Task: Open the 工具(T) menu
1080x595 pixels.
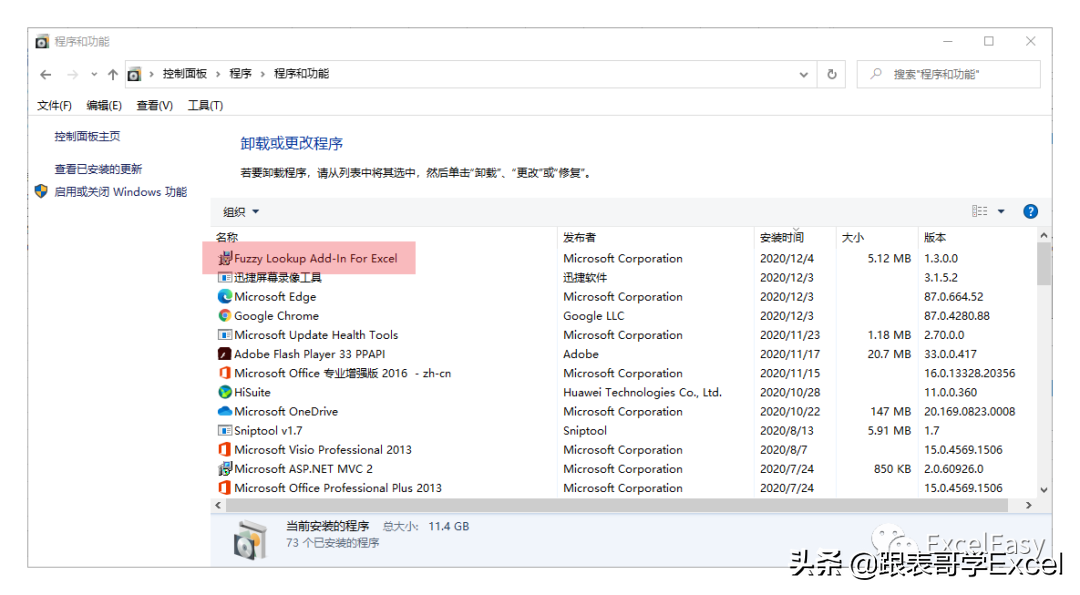Action: [x=205, y=105]
